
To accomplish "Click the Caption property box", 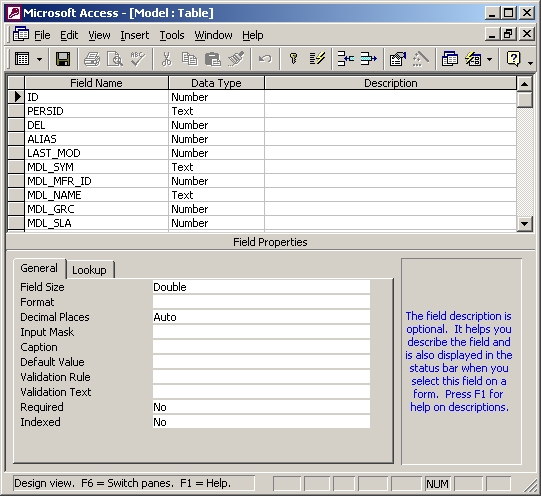I will tap(261, 347).
